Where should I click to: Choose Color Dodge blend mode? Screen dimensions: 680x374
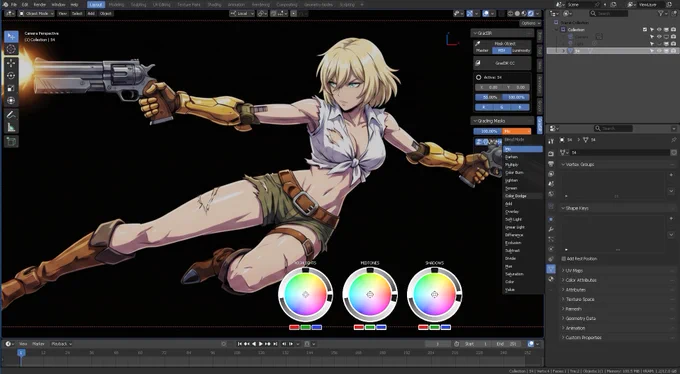[523, 196]
